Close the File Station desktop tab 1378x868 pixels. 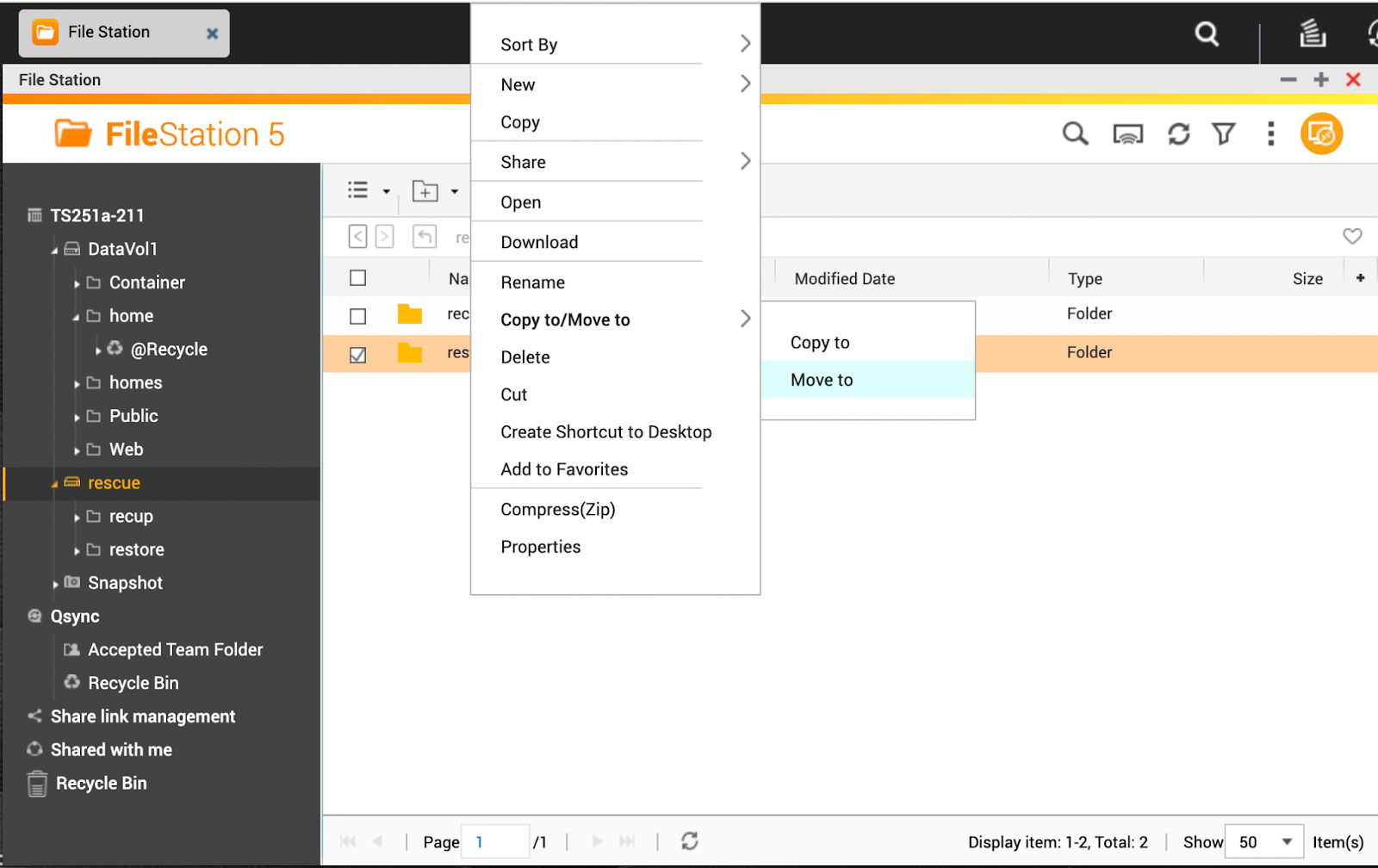[x=212, y=34]
